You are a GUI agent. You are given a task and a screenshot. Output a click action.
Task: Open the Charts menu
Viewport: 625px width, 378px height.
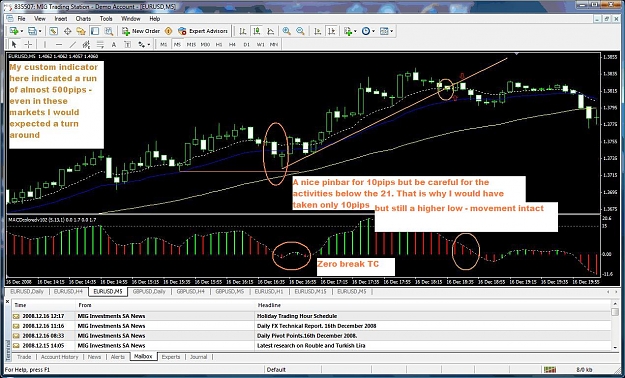83,19
